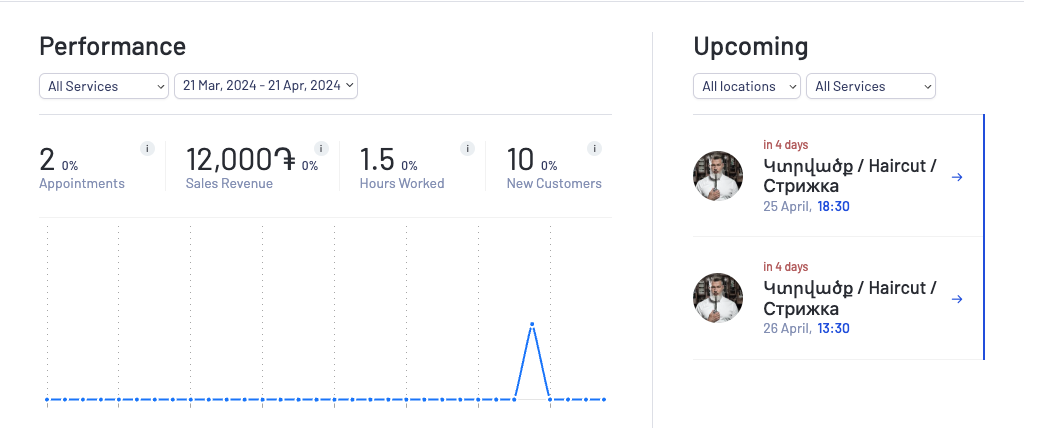1043x444 pixels.
Task: Click the Sales Revenue info icon
Action: [321, 149]
